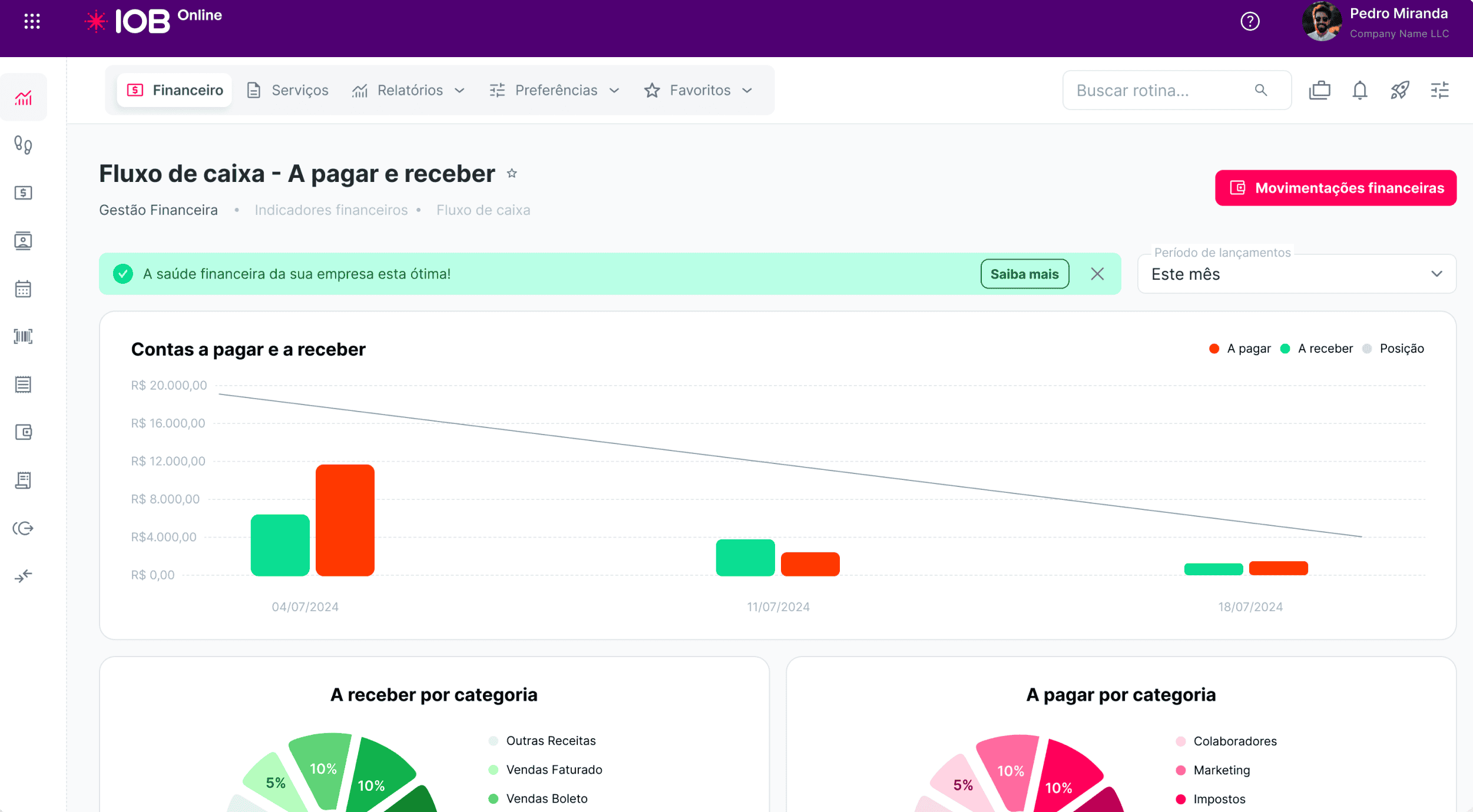Open notifications bell icon
The image size is (1473, 812).
click(1360, 90)
